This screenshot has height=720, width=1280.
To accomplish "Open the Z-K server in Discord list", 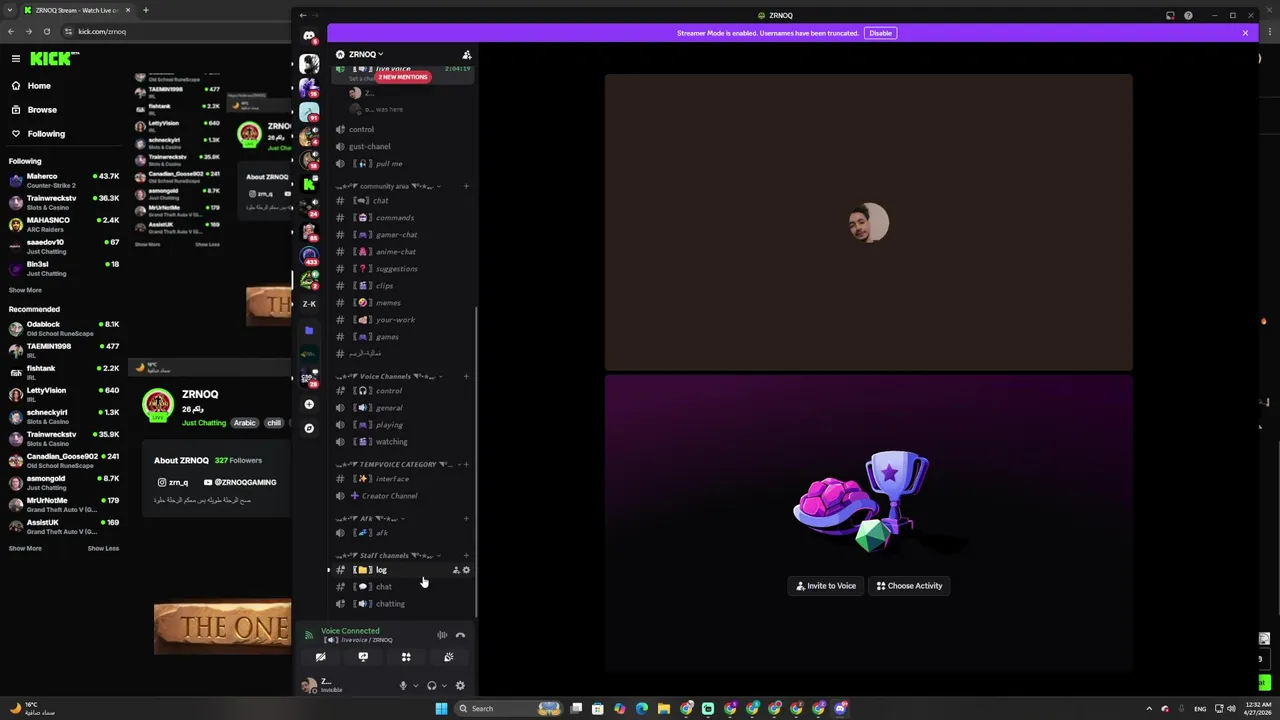I will [x=309, y=304].
